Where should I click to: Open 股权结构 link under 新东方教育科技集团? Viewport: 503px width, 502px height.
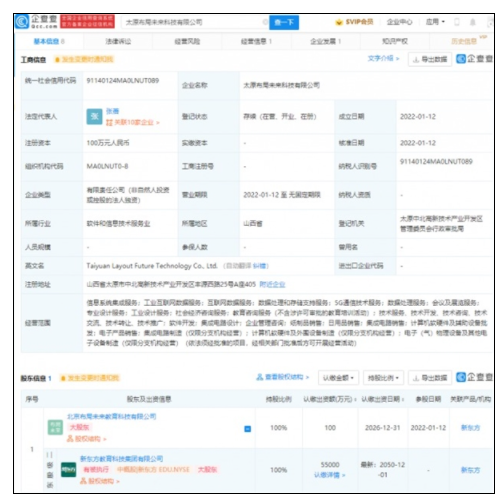pos(100,481)
